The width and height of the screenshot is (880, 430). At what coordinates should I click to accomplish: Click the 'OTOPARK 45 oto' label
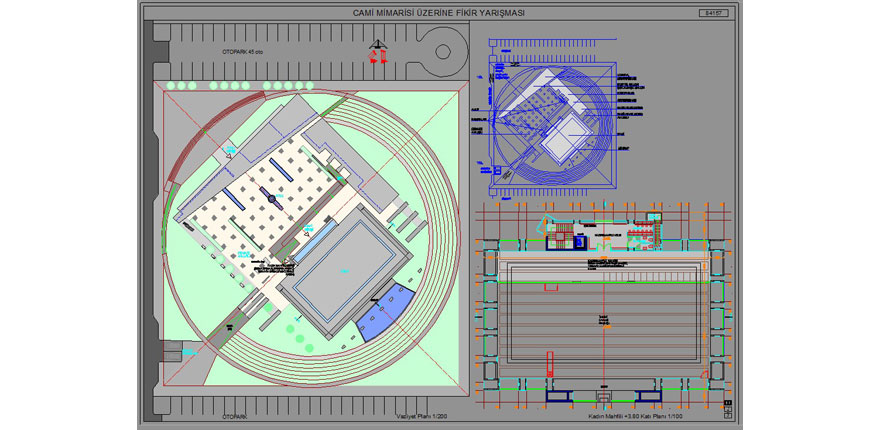(x=242, y=52)
